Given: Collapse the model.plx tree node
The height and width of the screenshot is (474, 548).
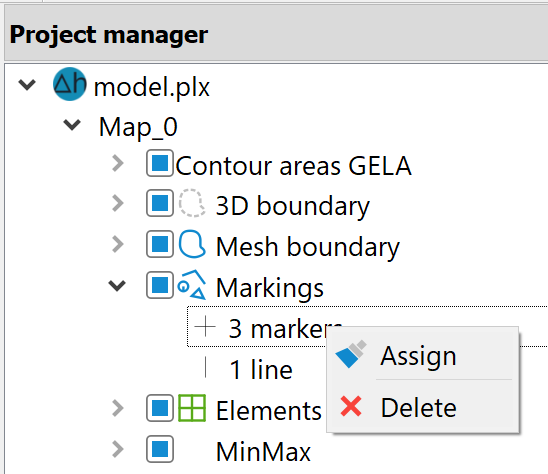Looking at the screenshot, I should [x=27, y=84].
